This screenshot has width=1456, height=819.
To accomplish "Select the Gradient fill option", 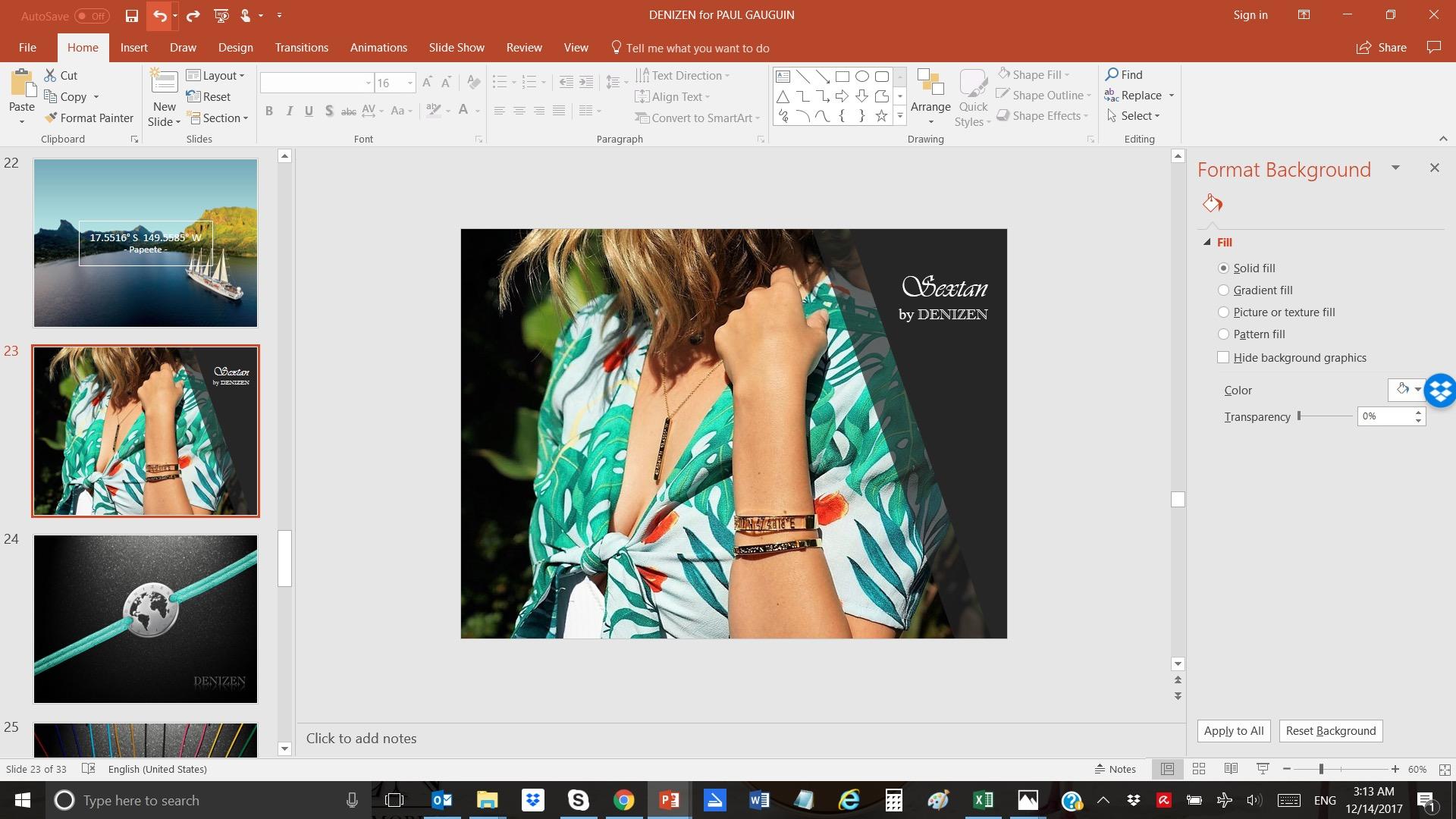I will [x=1223, y=290].
